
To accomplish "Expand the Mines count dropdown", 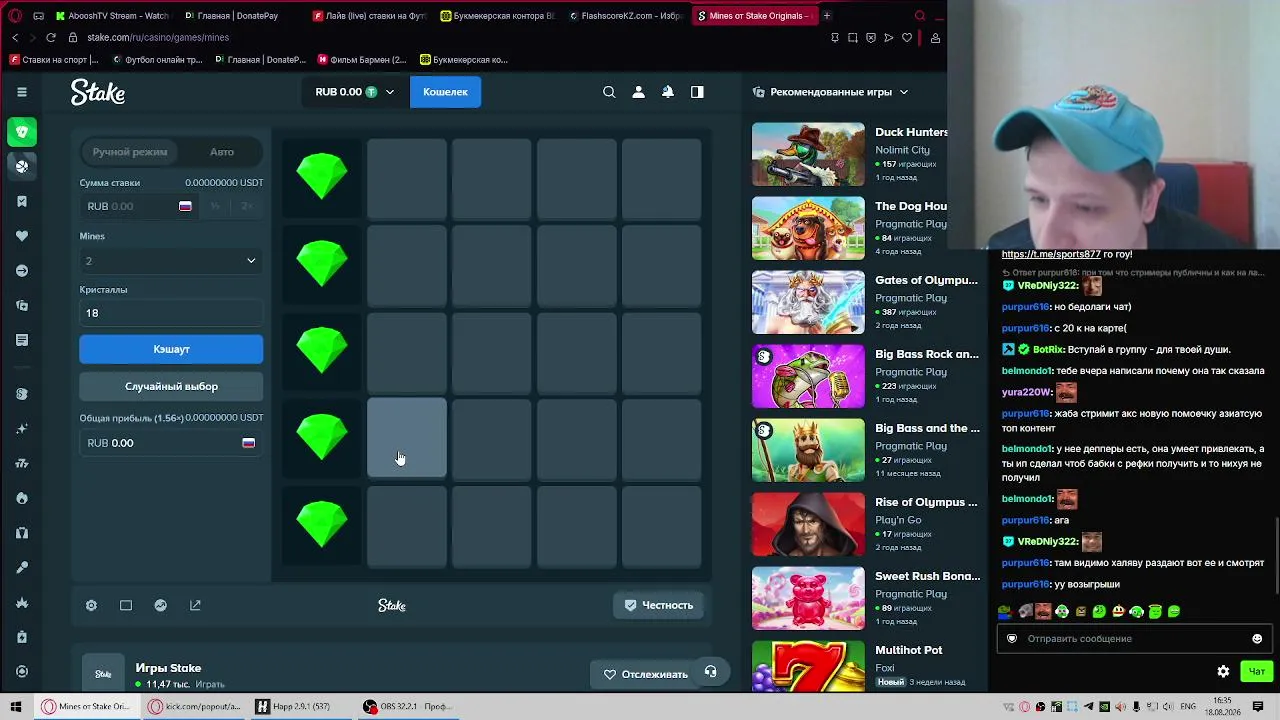I will (171, 261).
